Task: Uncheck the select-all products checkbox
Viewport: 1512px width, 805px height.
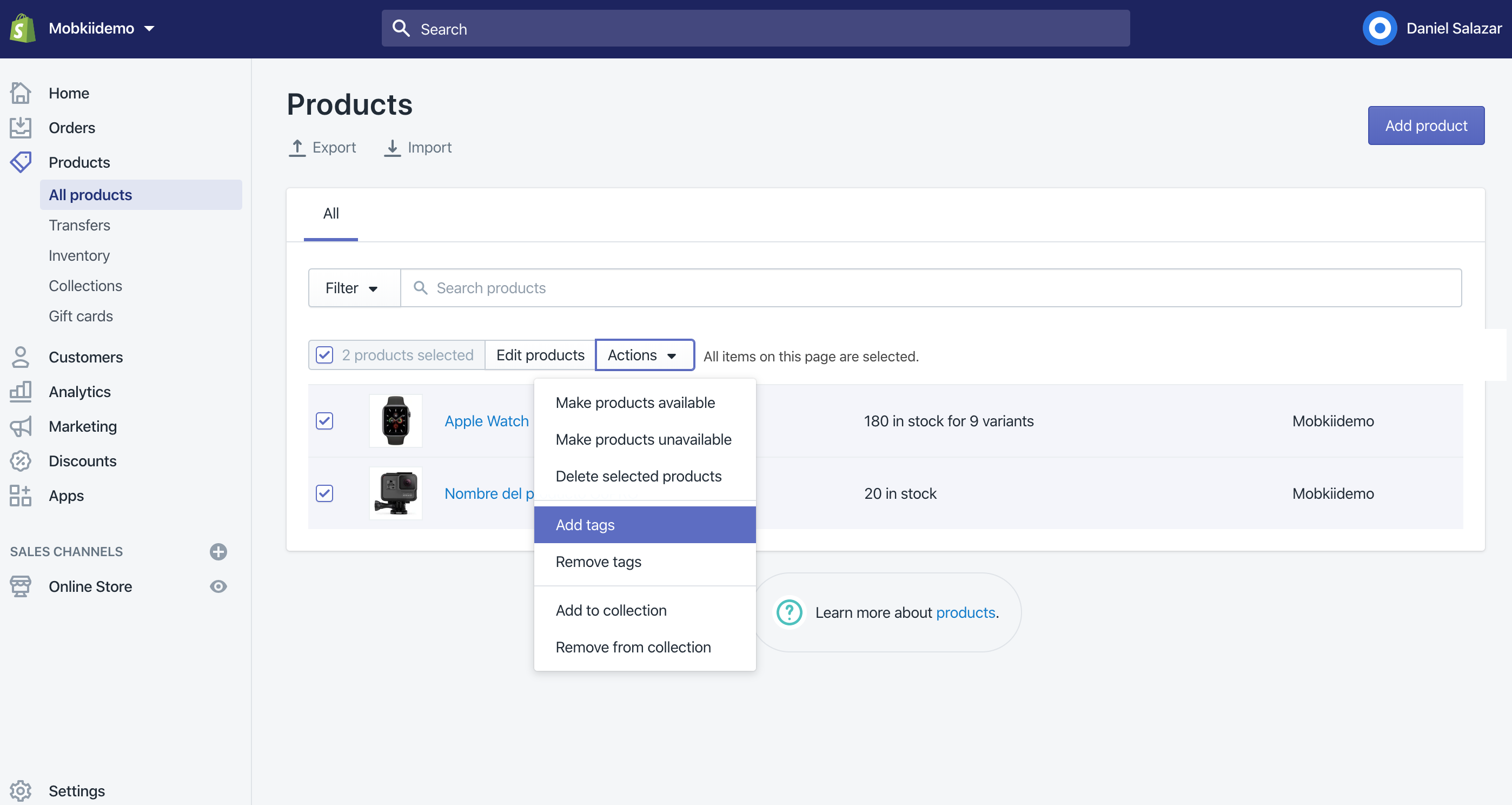Action: tap(324, 355)
